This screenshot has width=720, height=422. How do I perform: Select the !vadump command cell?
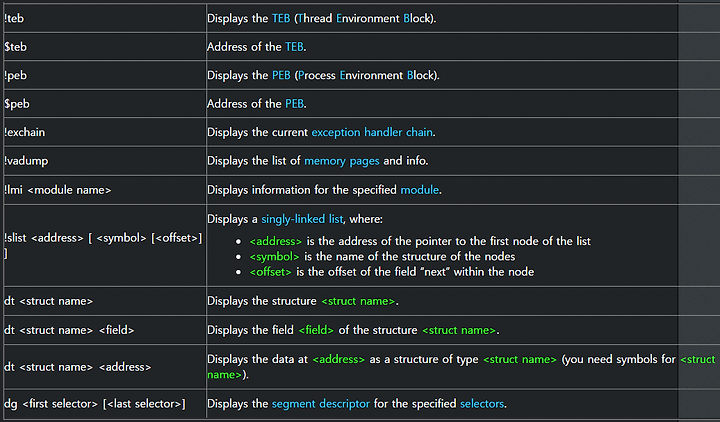(x=105, y=161)
